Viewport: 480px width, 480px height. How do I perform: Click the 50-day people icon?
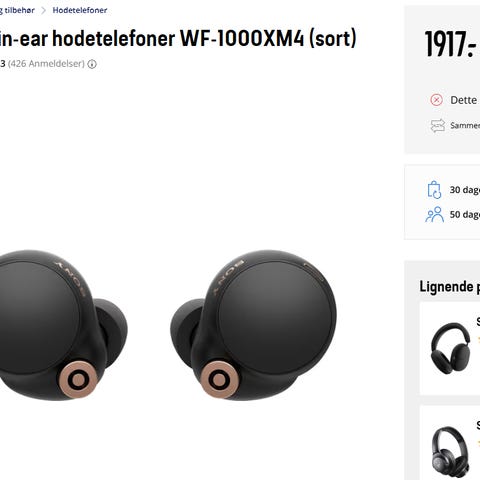click(x=435, y=214)
